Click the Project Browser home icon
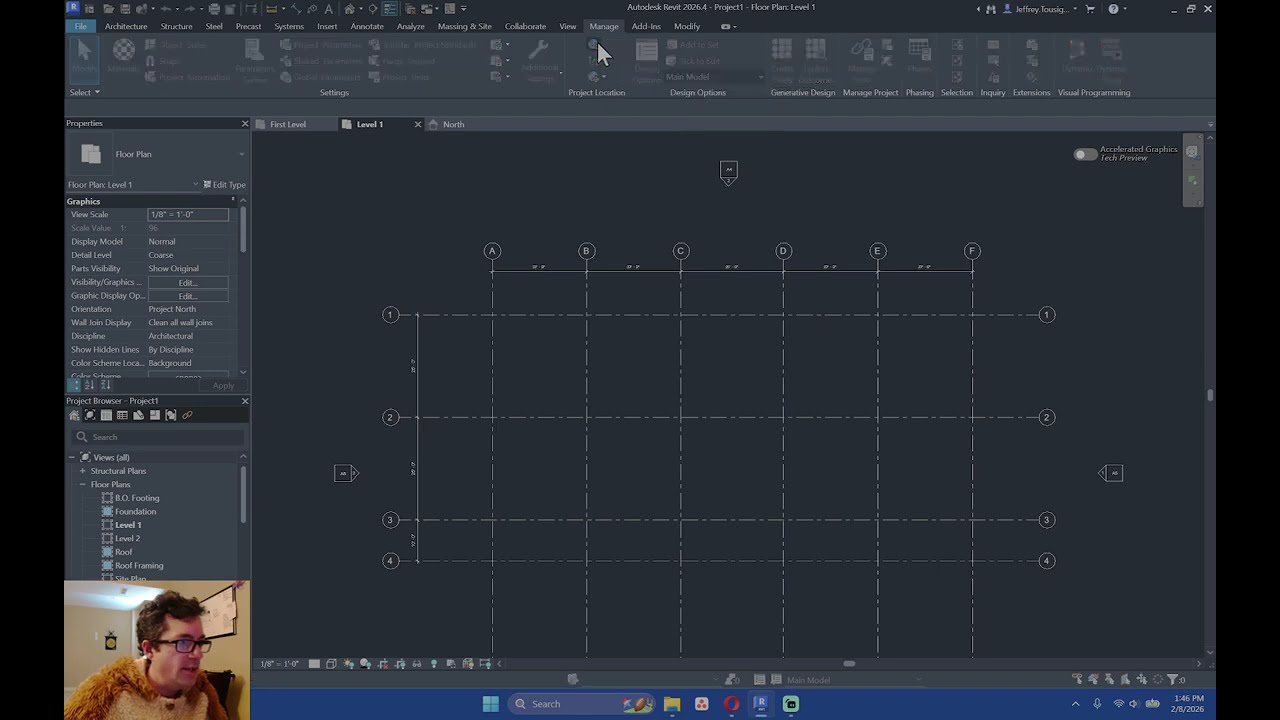The height and width of the screenshot is (720, 1280). pyautogui.click(x=74, y=415)
